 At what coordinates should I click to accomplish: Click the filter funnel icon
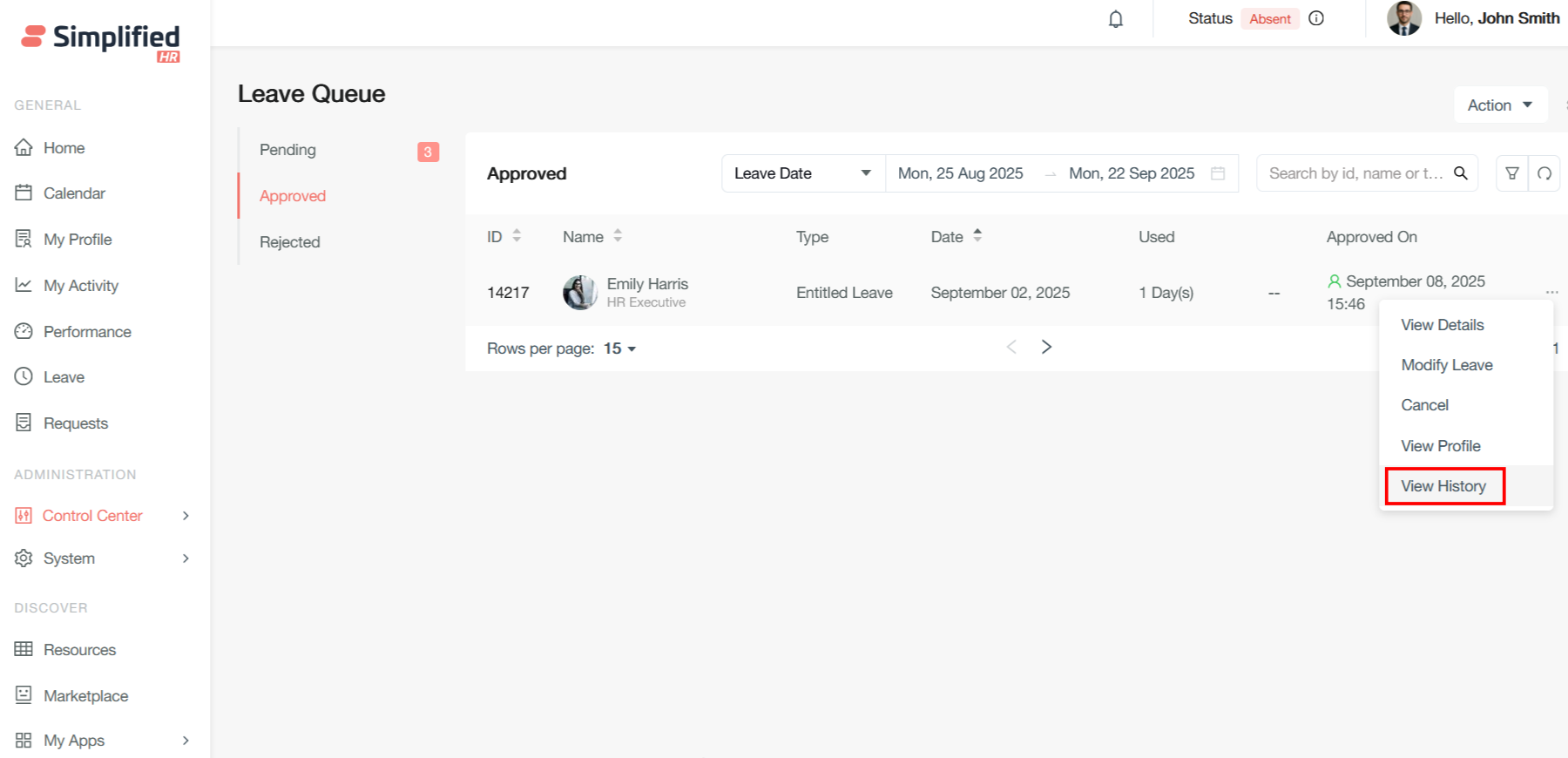(1512, 173)
